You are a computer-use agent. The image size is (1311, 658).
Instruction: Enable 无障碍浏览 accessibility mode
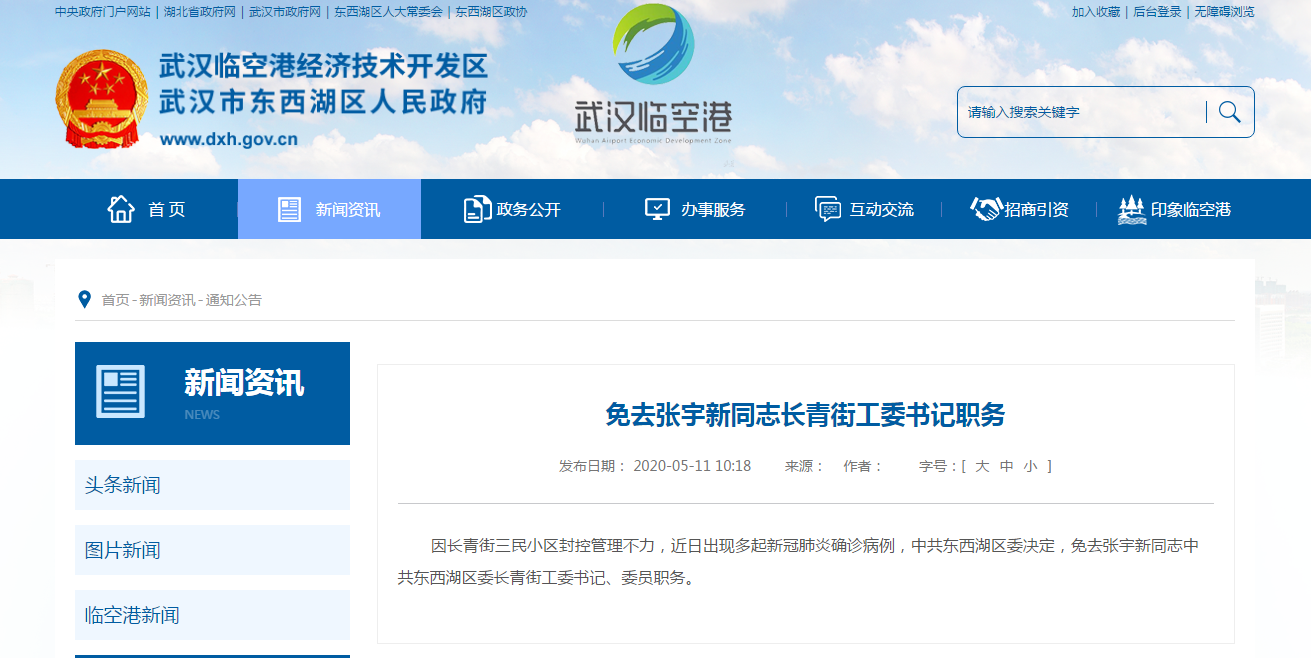pyautogui.click(x=1224, y=12)
